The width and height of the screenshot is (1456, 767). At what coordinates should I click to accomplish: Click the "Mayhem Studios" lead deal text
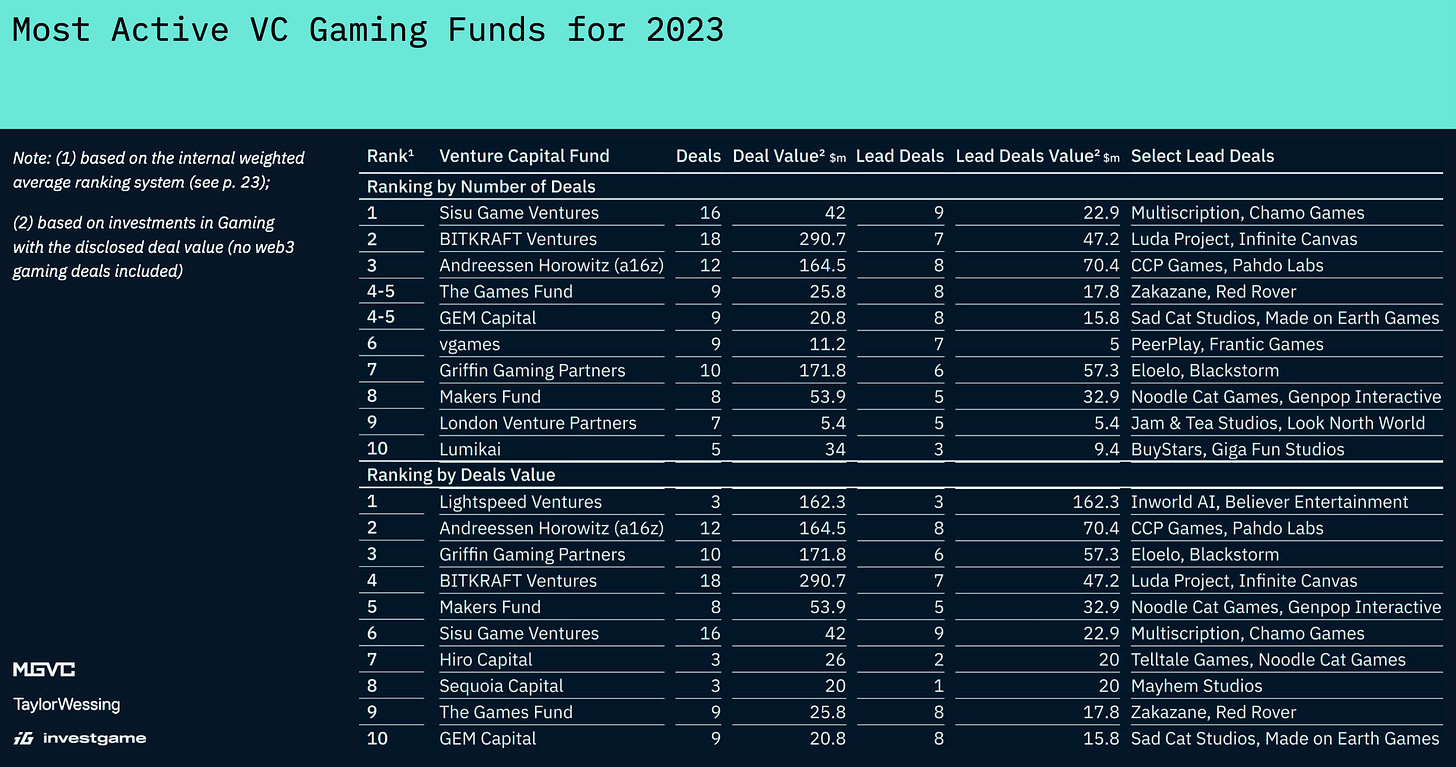click(1196, 686)
